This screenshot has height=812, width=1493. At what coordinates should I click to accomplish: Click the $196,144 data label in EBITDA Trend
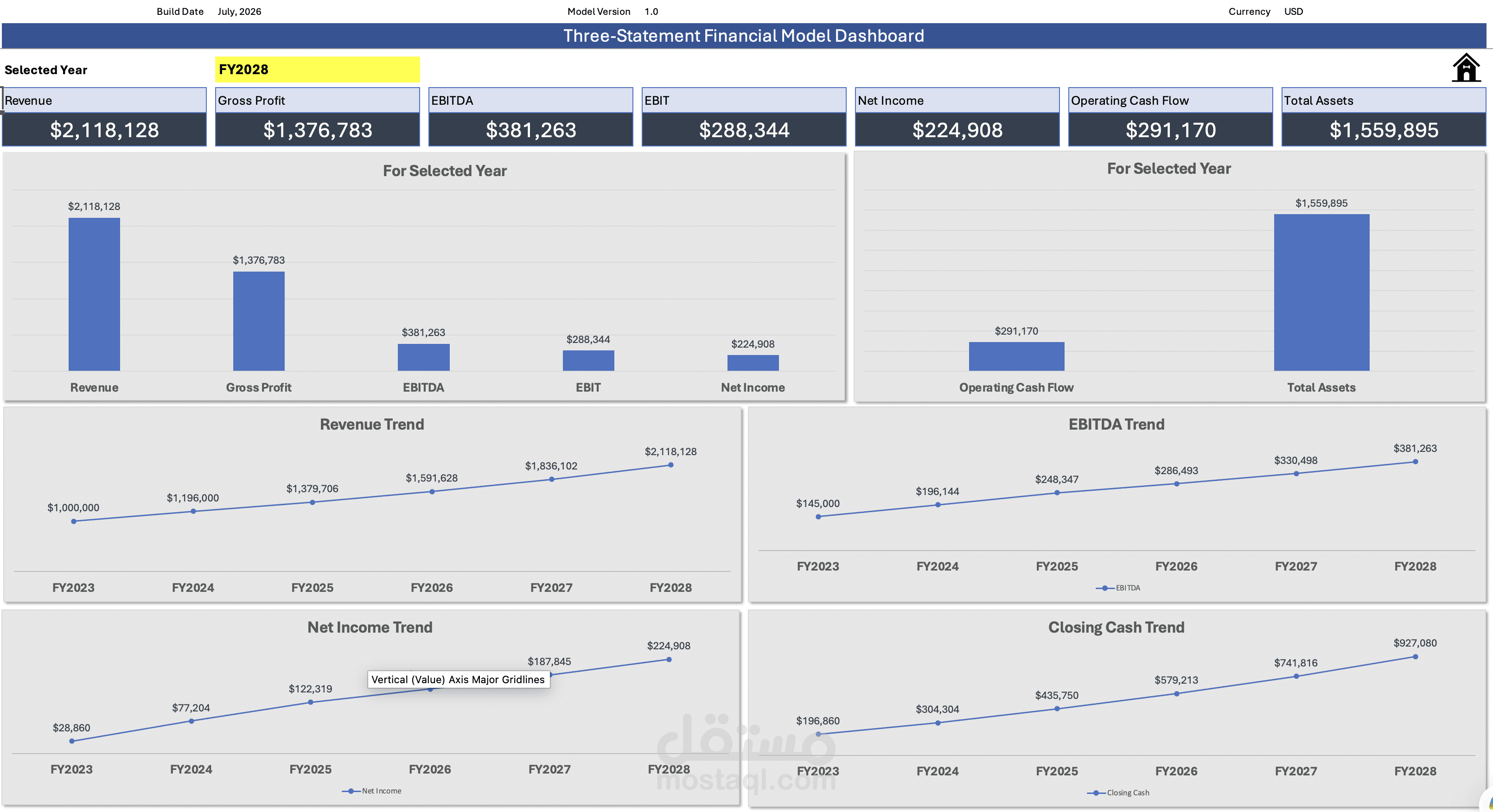point(937,492)
